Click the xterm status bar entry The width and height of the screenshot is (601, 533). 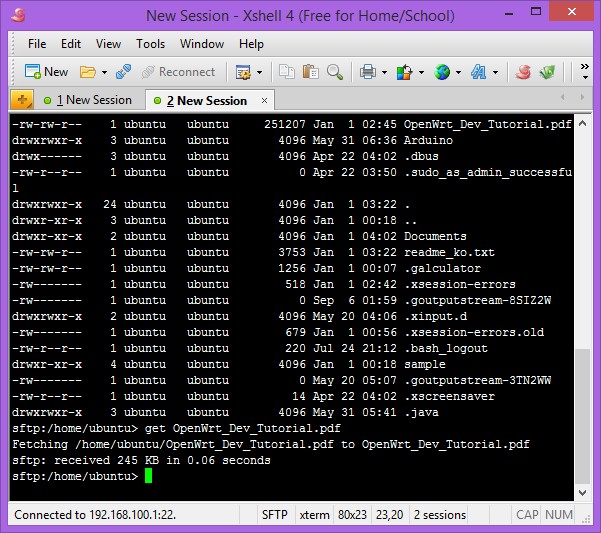point(314,515)
